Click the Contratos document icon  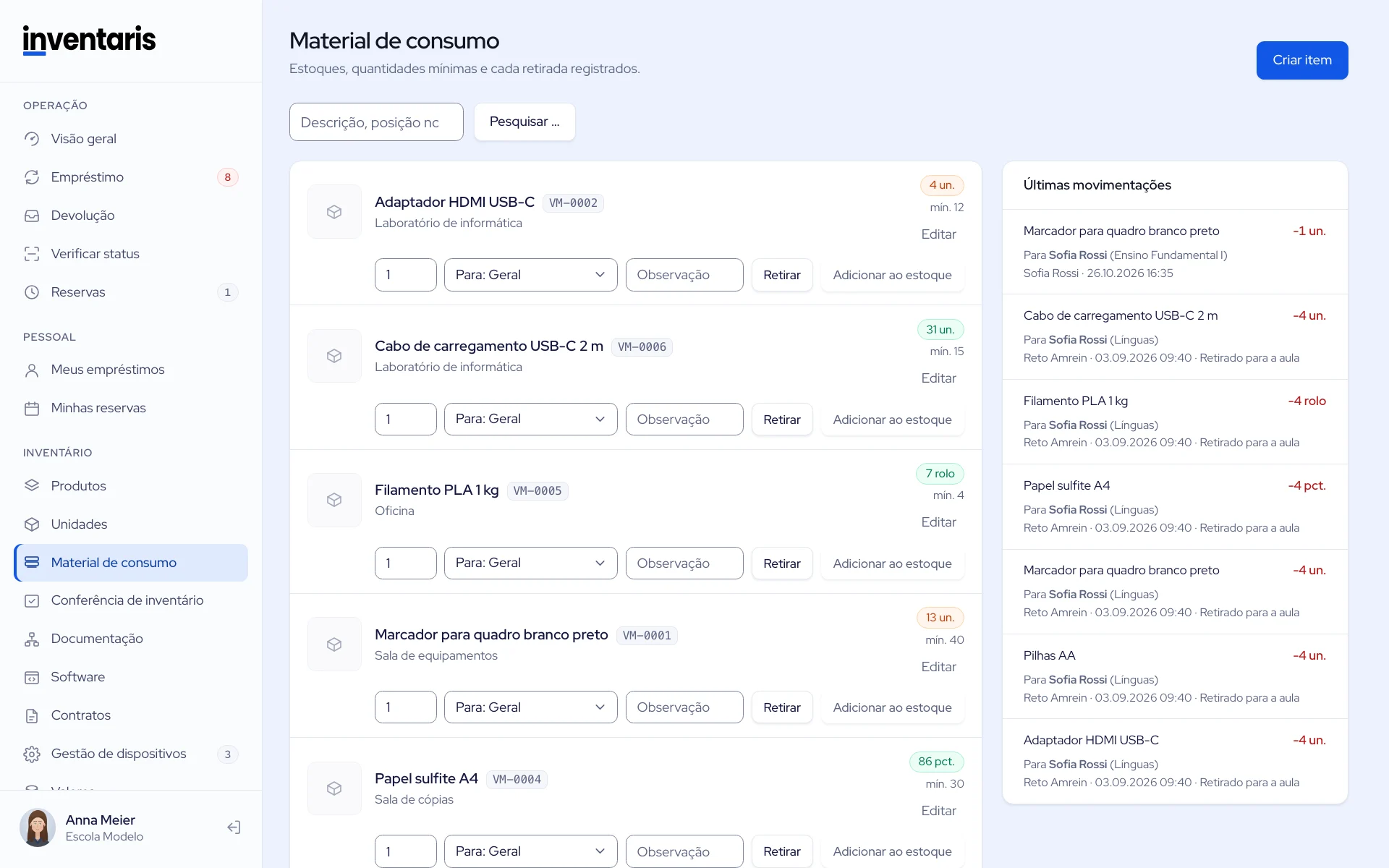pos(32,716)
